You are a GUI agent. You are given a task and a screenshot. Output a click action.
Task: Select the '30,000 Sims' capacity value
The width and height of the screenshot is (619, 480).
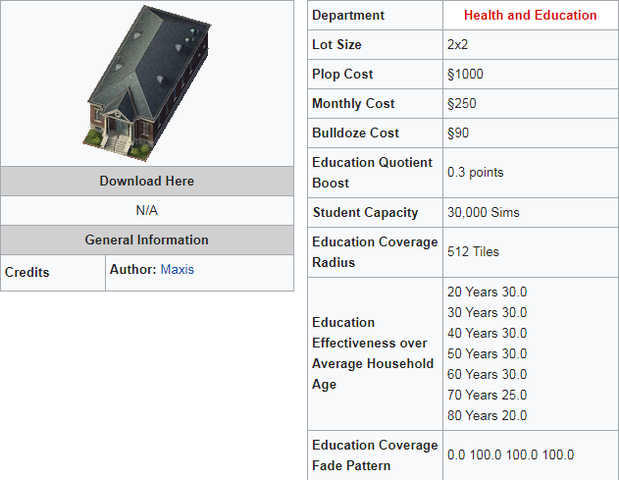tap(483, 212)
